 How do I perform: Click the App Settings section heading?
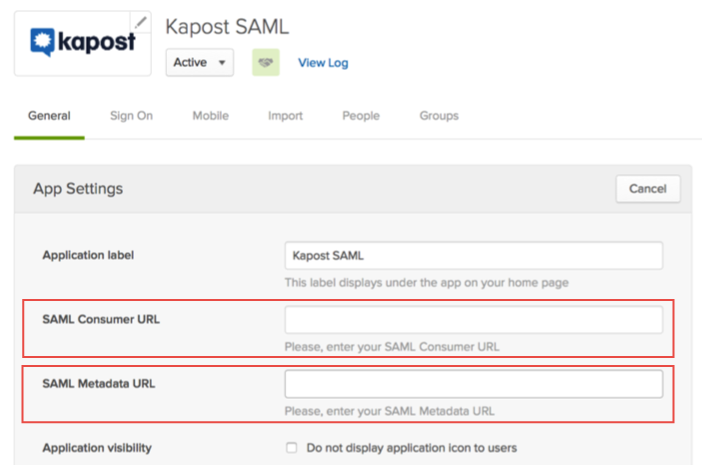(x=78, y=188)
